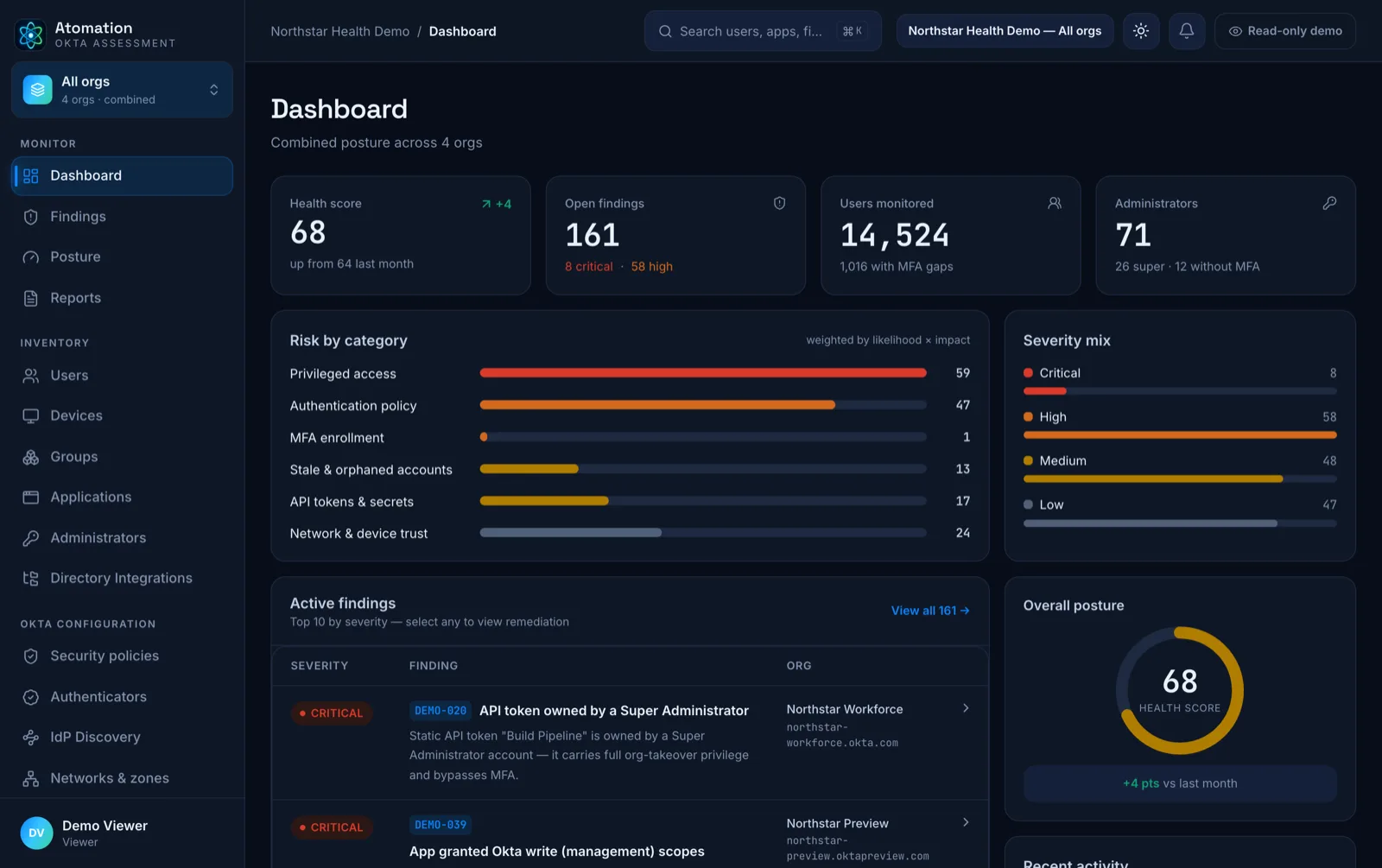Screen dimensions: 1382x868
Task: Expand the All orgs switcher chevrons
Action: (213, 90)
